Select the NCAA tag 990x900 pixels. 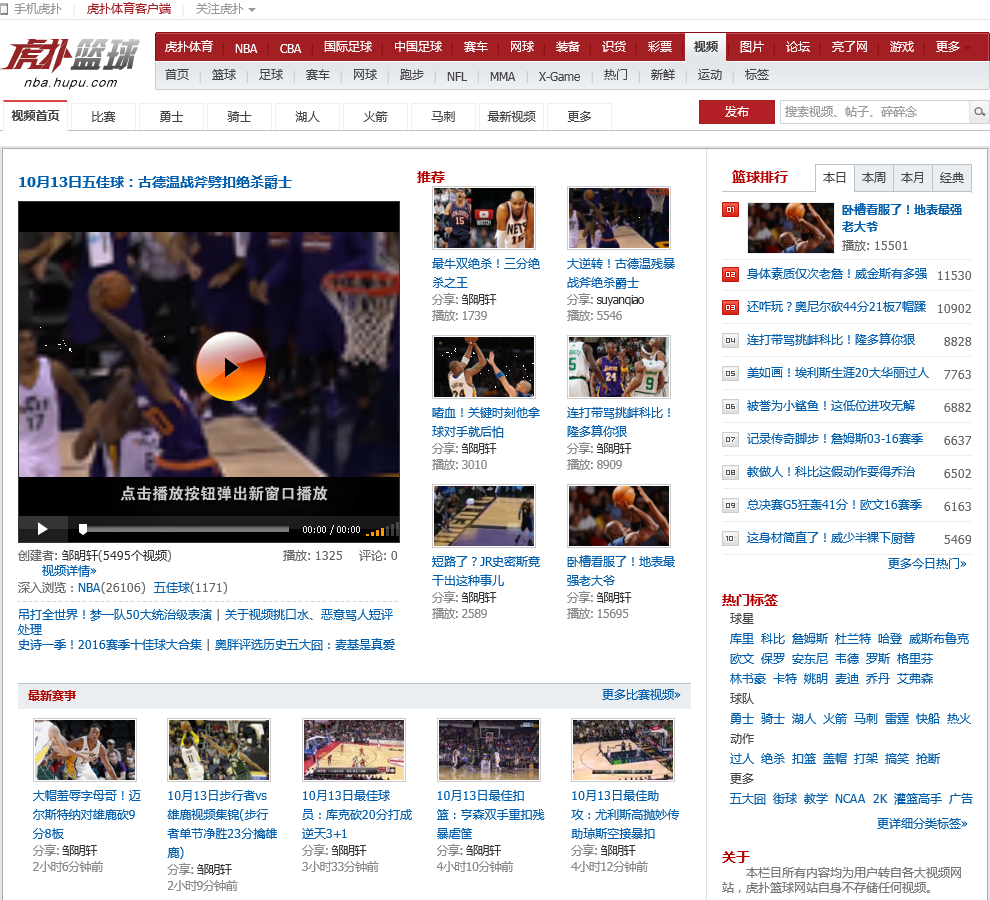850,799
